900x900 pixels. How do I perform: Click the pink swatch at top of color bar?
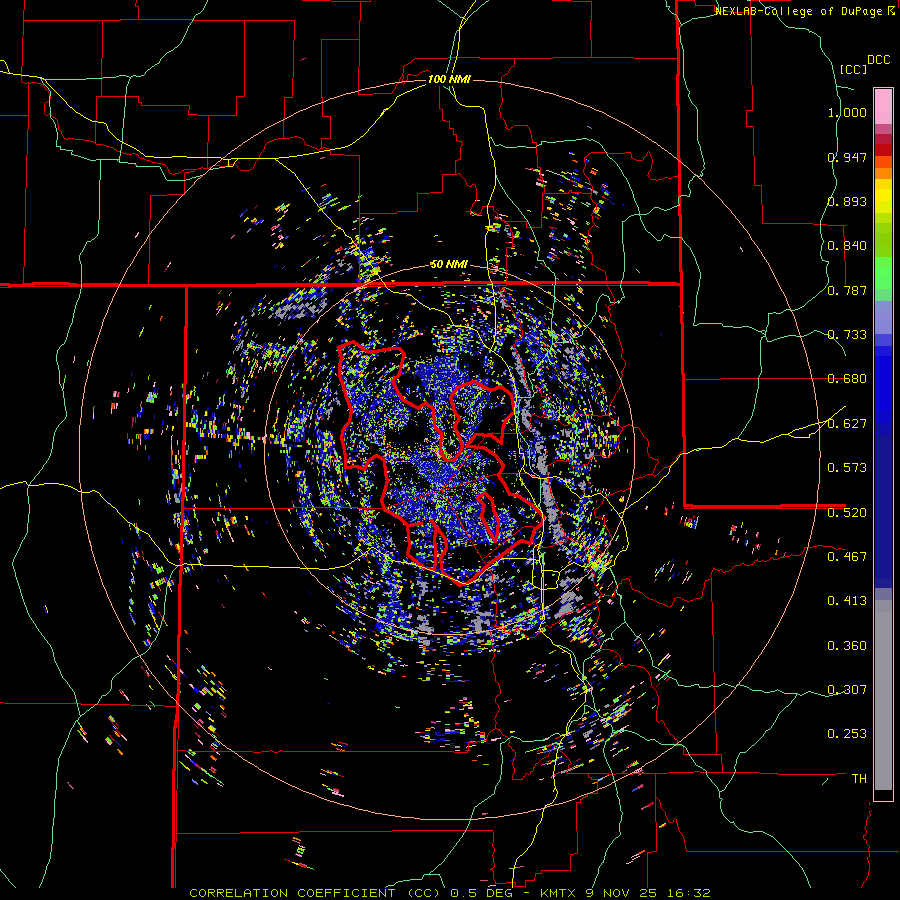883,106
